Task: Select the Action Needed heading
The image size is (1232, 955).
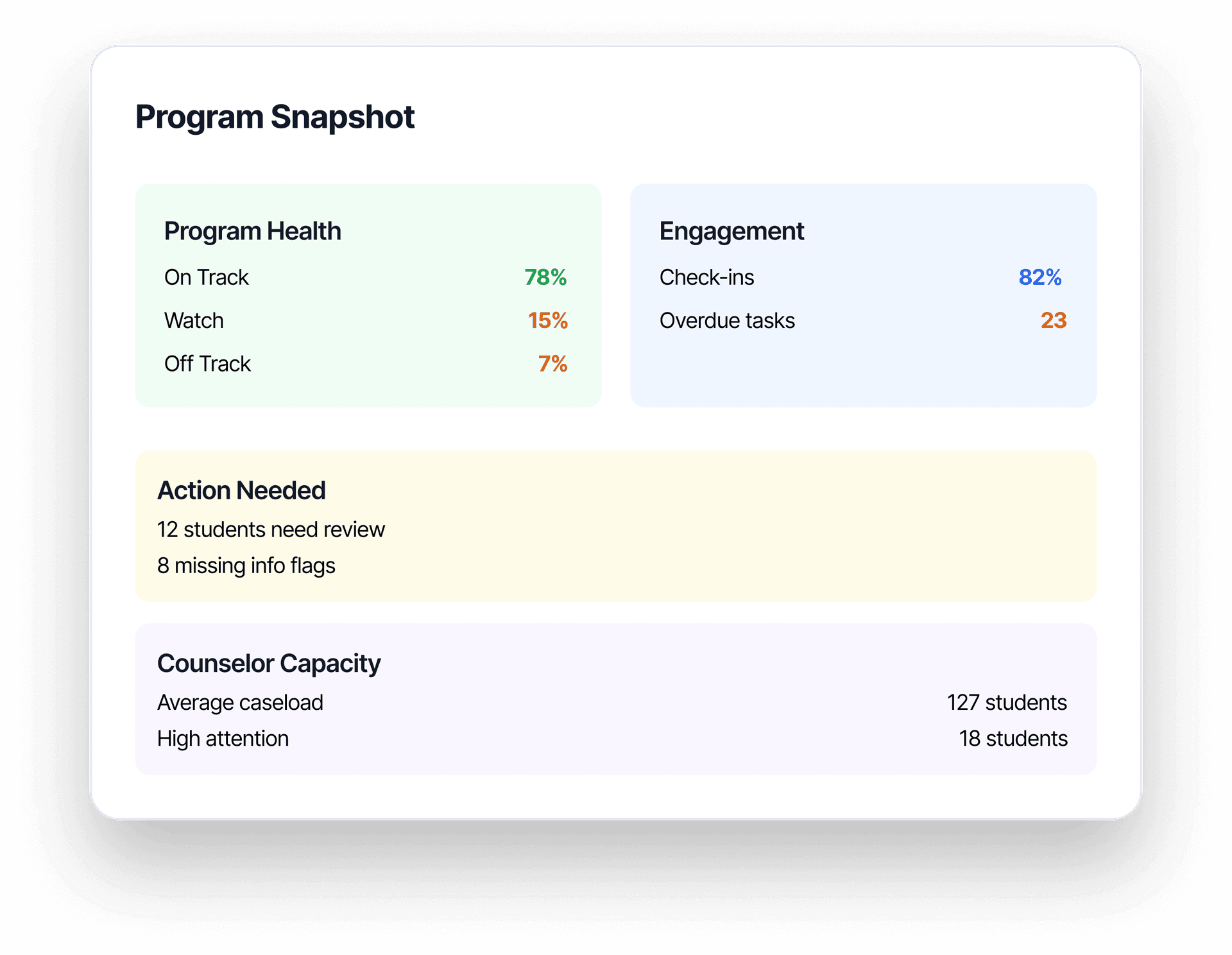Action: pyautogui.click(x=241, y=490)
